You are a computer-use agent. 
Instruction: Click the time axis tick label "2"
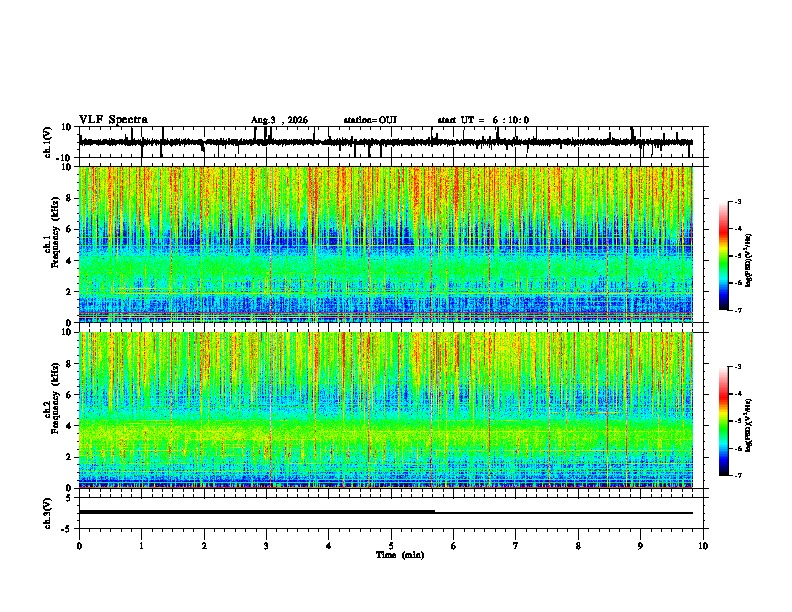(x=204, y=546)
